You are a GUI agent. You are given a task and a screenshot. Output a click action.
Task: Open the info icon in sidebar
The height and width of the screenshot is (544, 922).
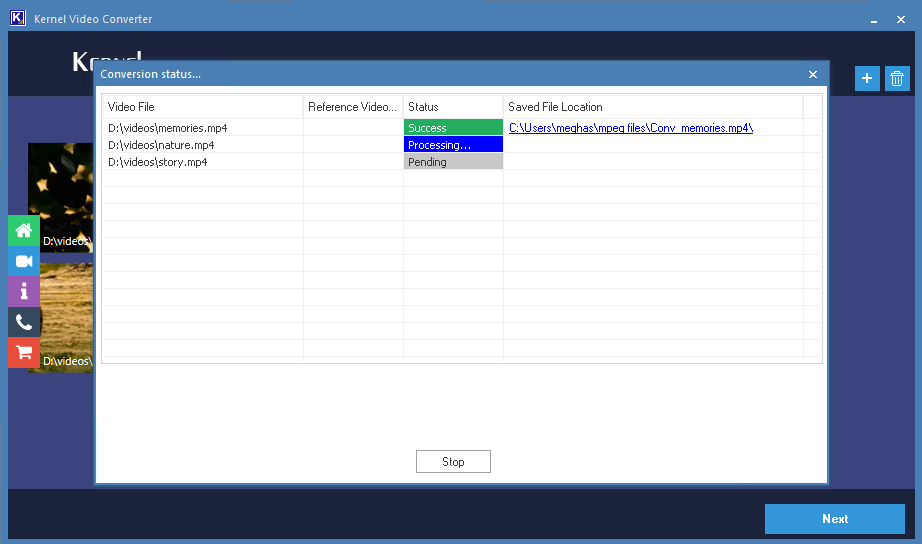coord(24,292)
